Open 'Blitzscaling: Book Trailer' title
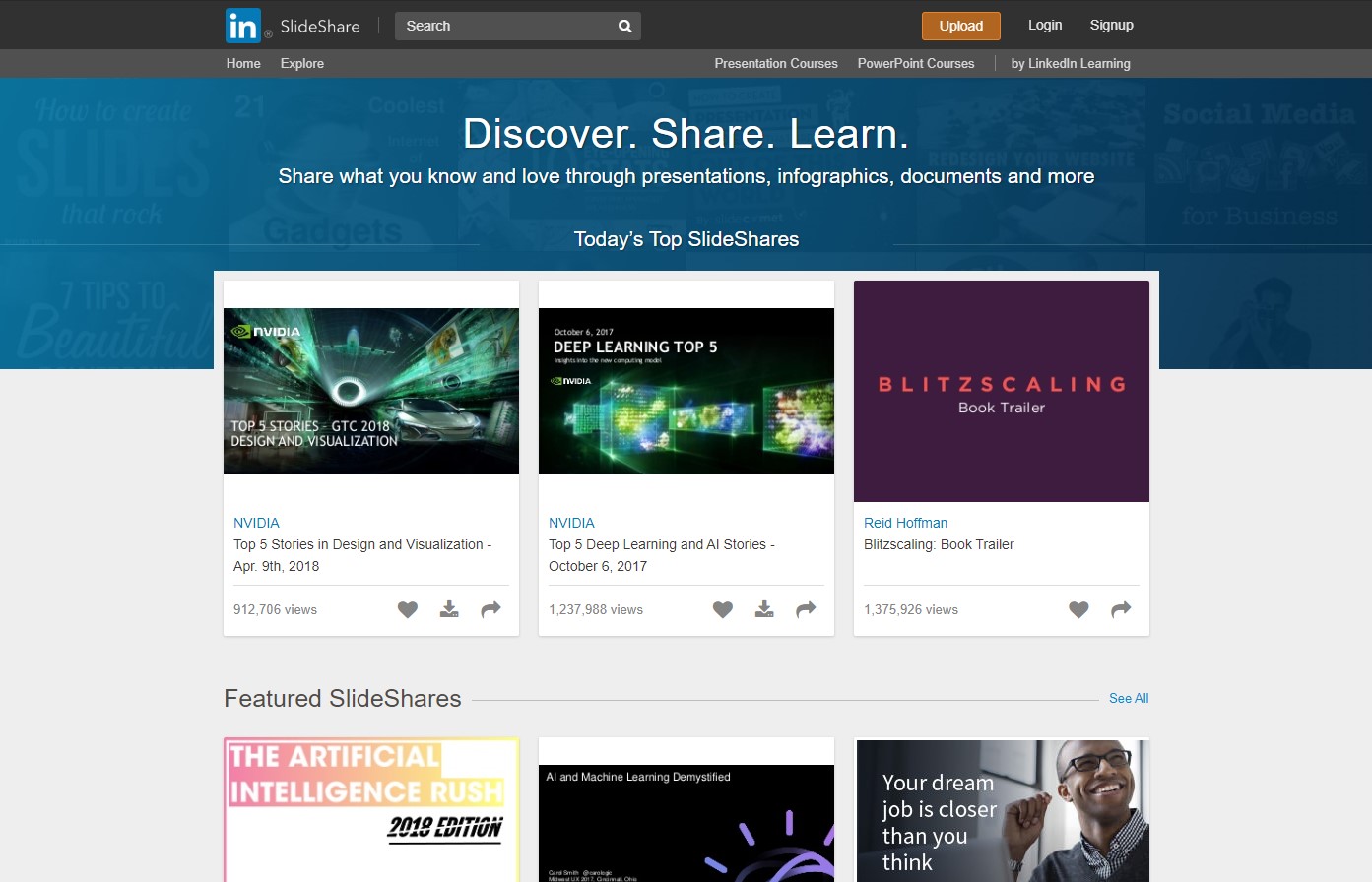The height and width of the screenshot is (882, 1372). point(939,544)
